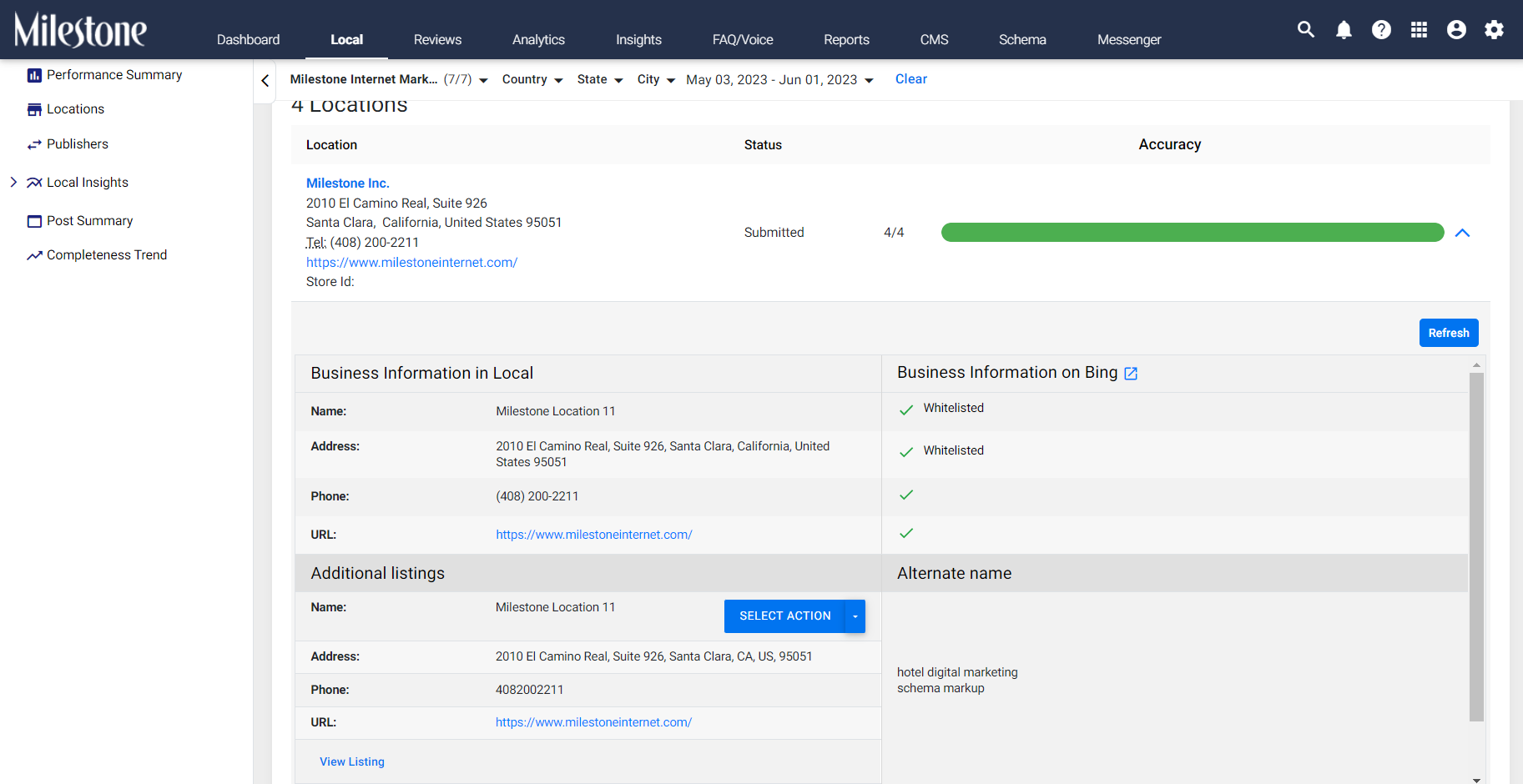Viewport: 1523px width, 784px height.
Task: Click the scrollbar down arrow in Bing panel
Action: 1476,780
